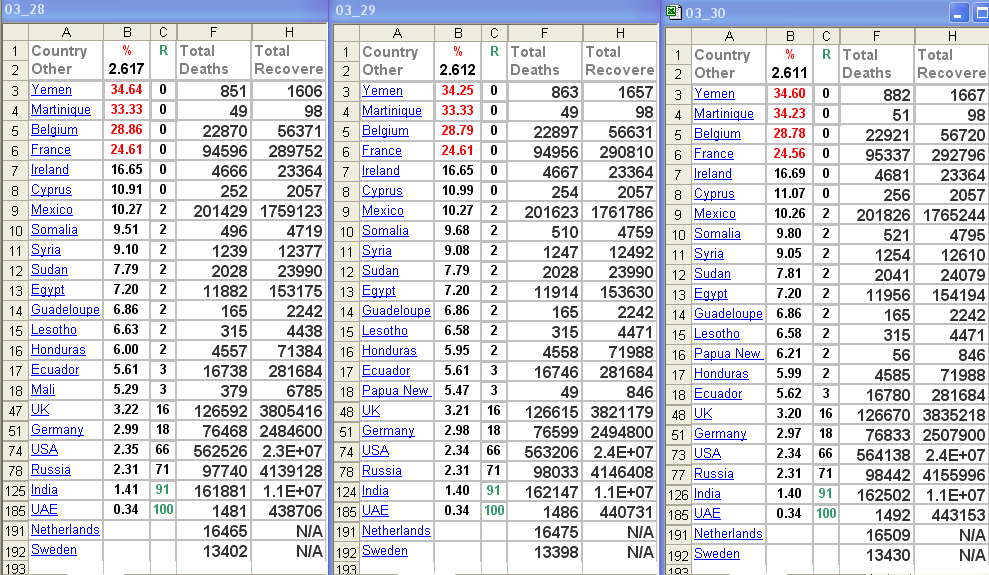Select the Total Deaths heading in 03_30

[x=876, y=64]
